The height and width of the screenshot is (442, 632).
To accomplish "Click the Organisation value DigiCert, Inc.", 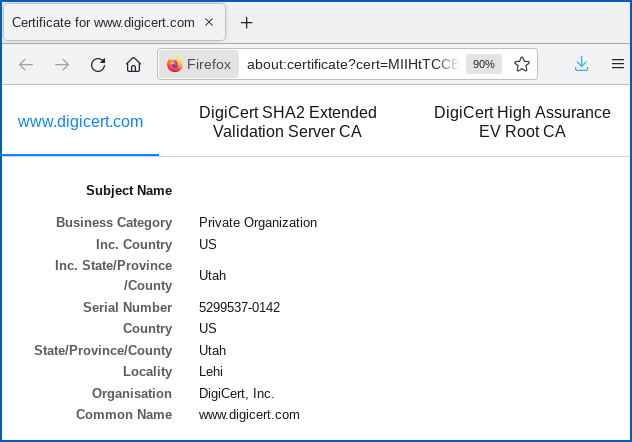I will click(236, 394).
